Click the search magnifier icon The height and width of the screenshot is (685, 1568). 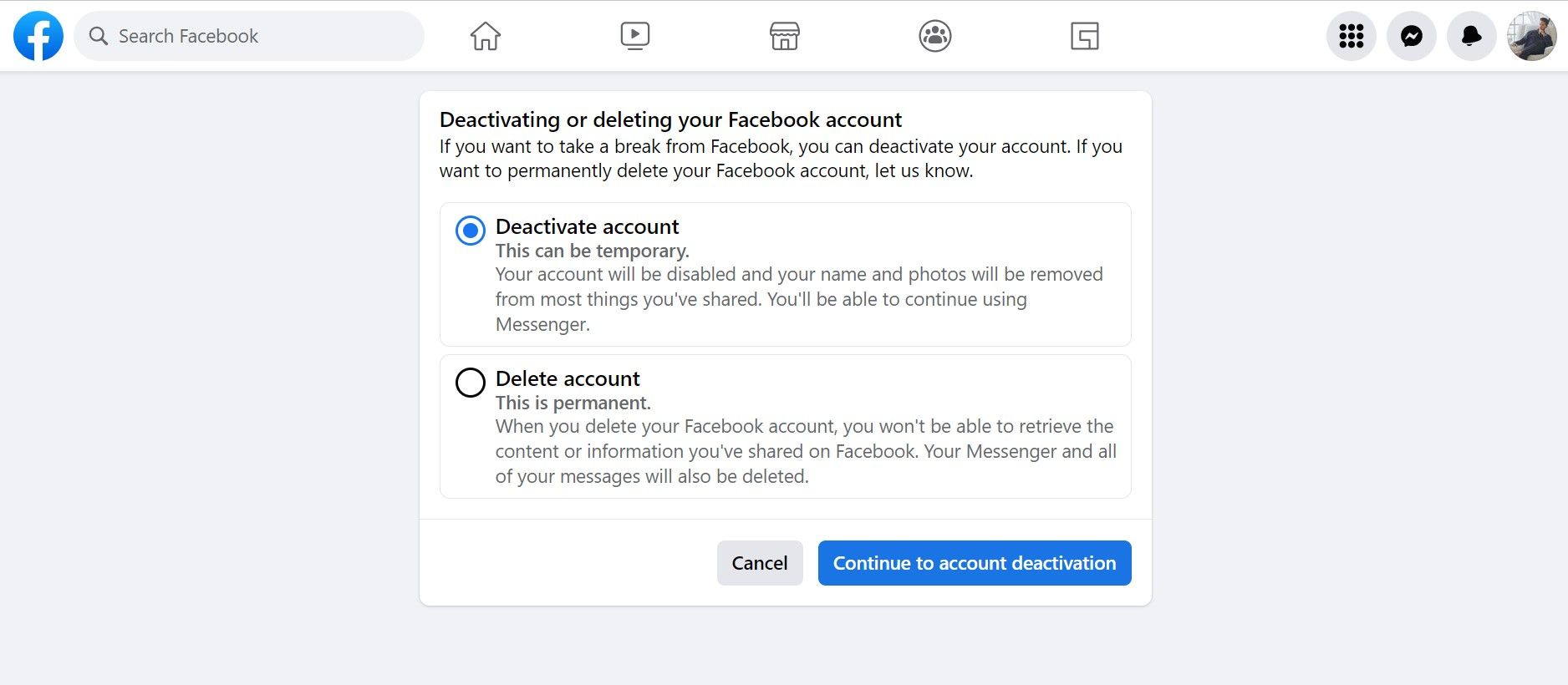coord(99,36)
